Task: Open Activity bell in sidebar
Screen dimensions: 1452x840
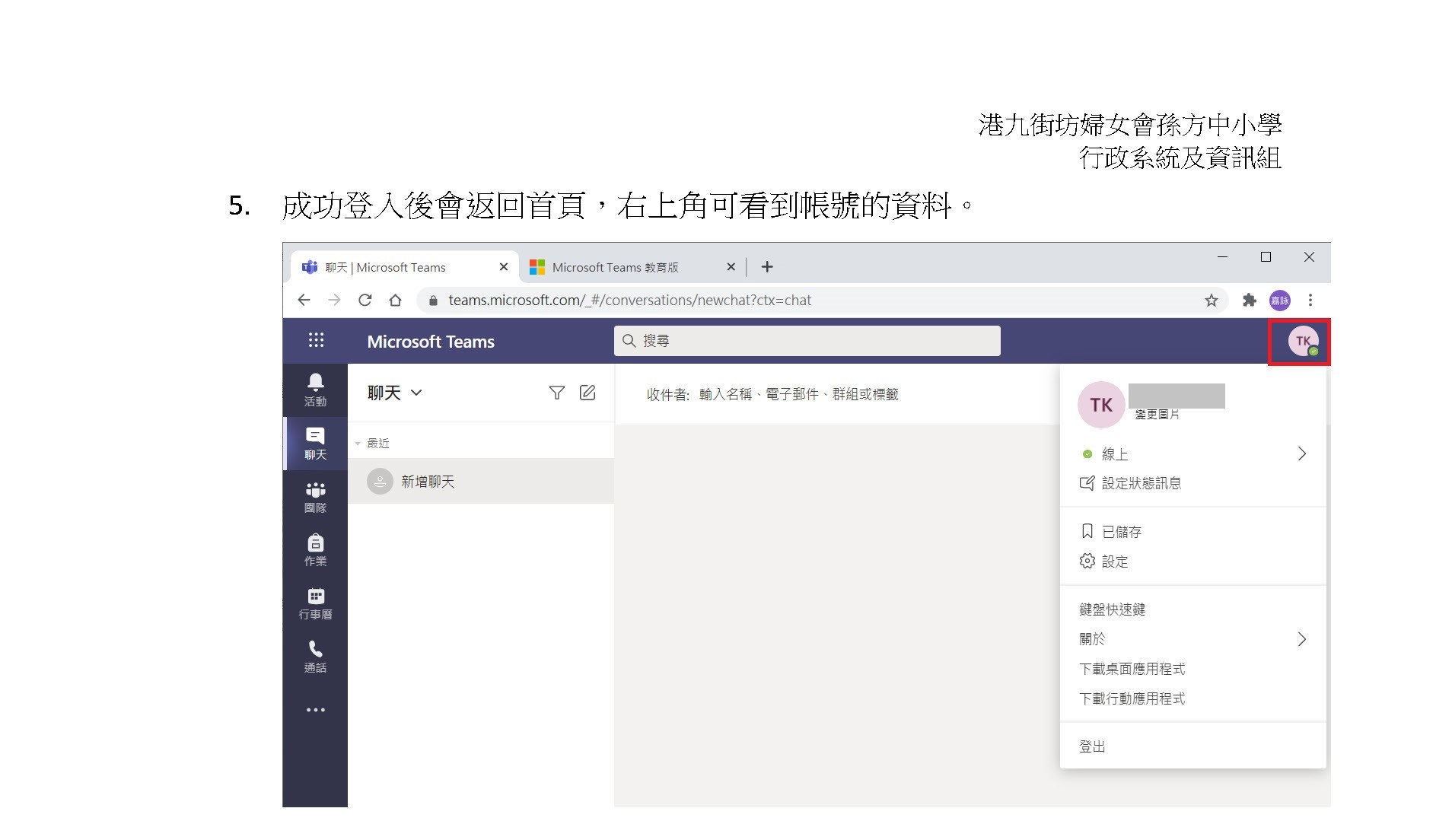Action: click(315, 390)
